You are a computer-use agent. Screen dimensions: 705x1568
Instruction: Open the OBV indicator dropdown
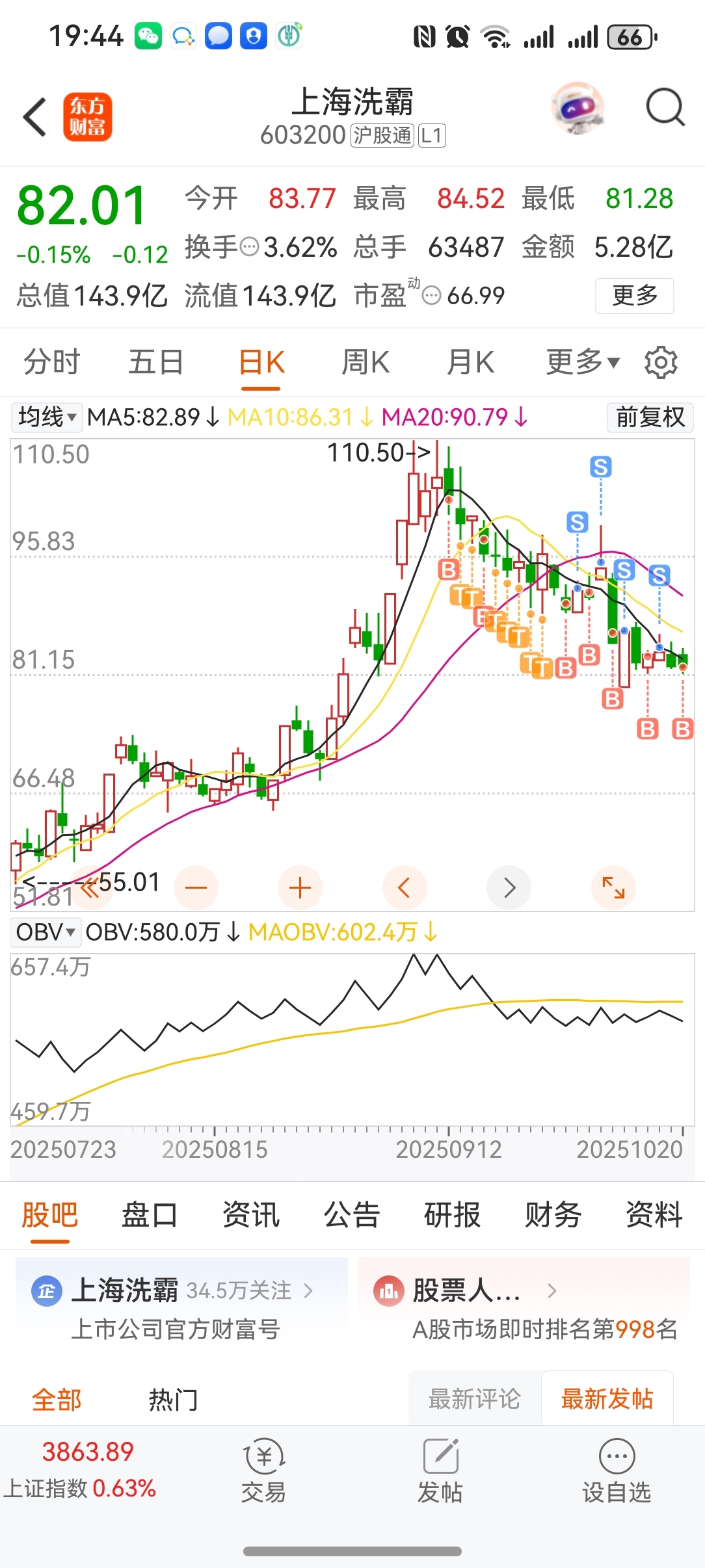click(x=46, y=932)
